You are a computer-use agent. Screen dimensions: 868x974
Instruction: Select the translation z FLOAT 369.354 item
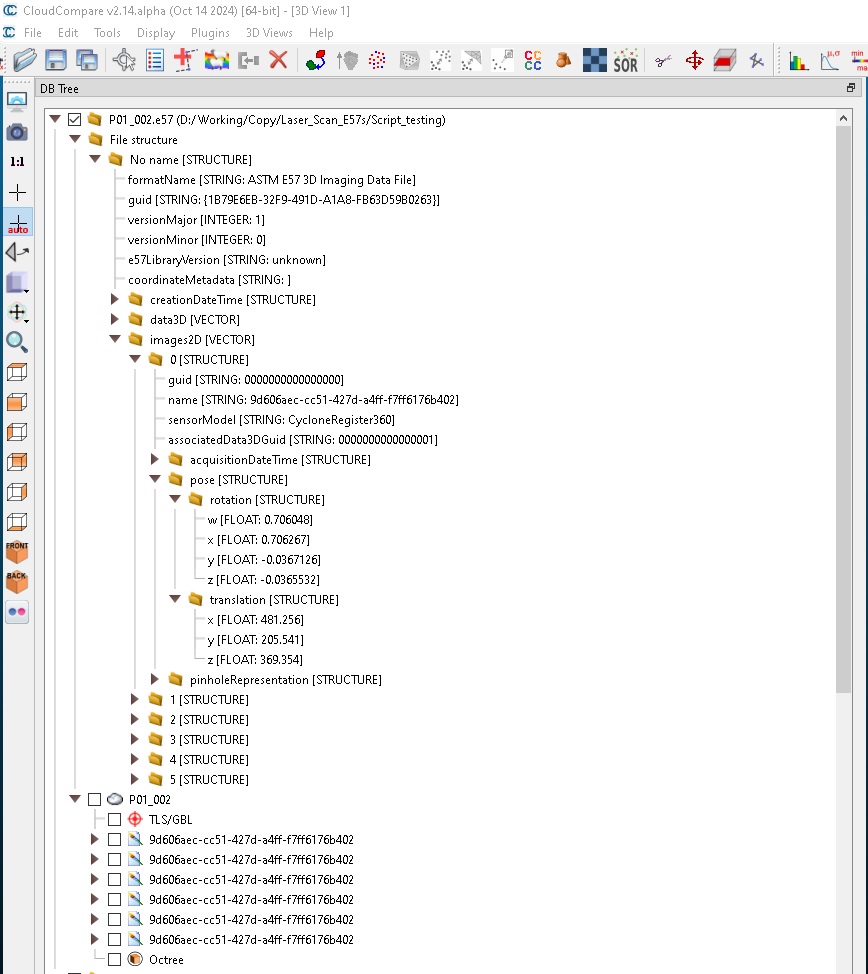coord(254,660)
